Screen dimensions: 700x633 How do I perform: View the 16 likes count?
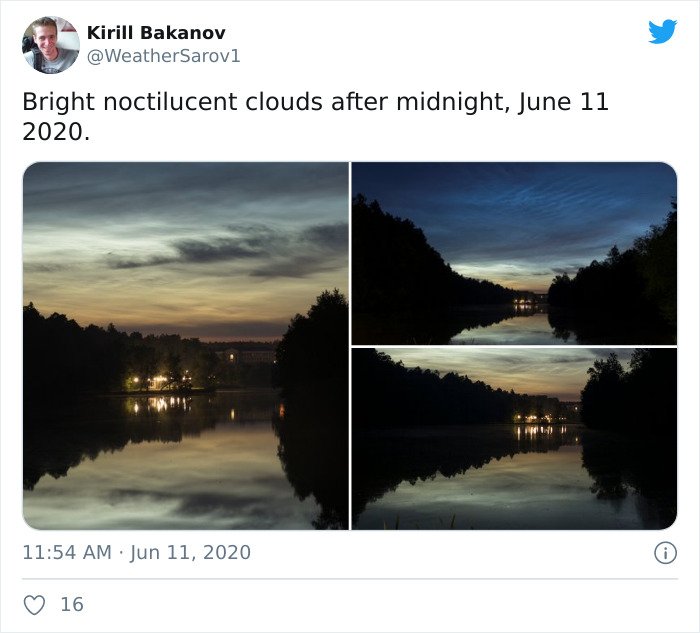coord(72,604)
